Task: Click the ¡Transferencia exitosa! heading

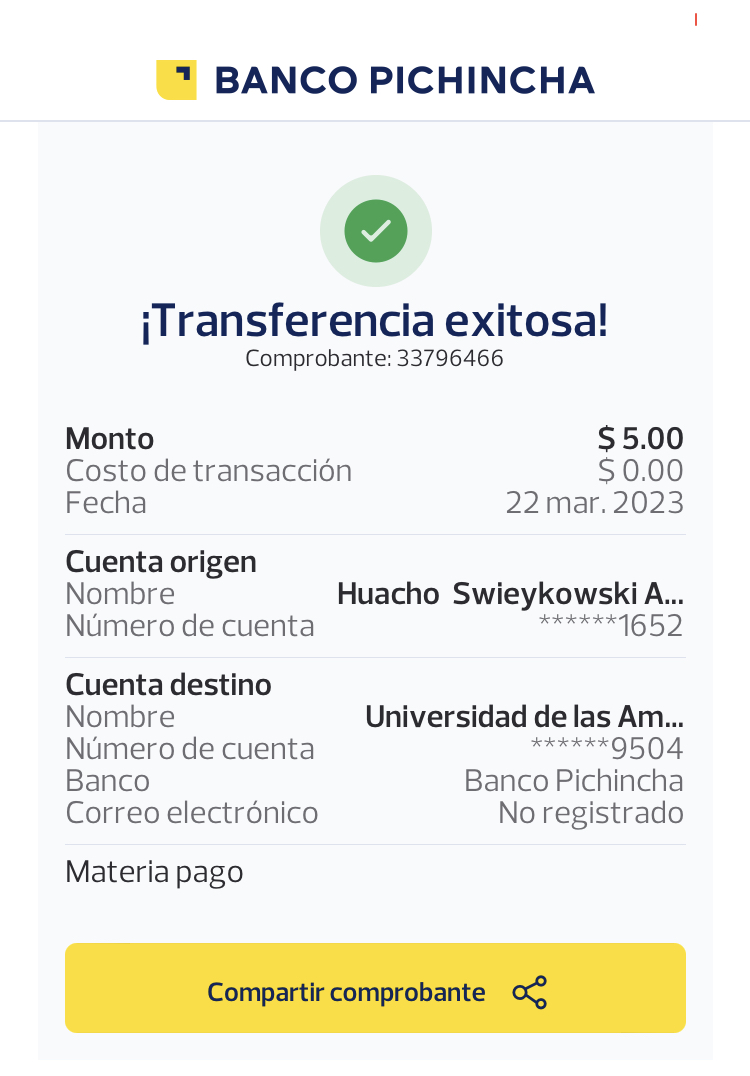Action: click(375, 321)
